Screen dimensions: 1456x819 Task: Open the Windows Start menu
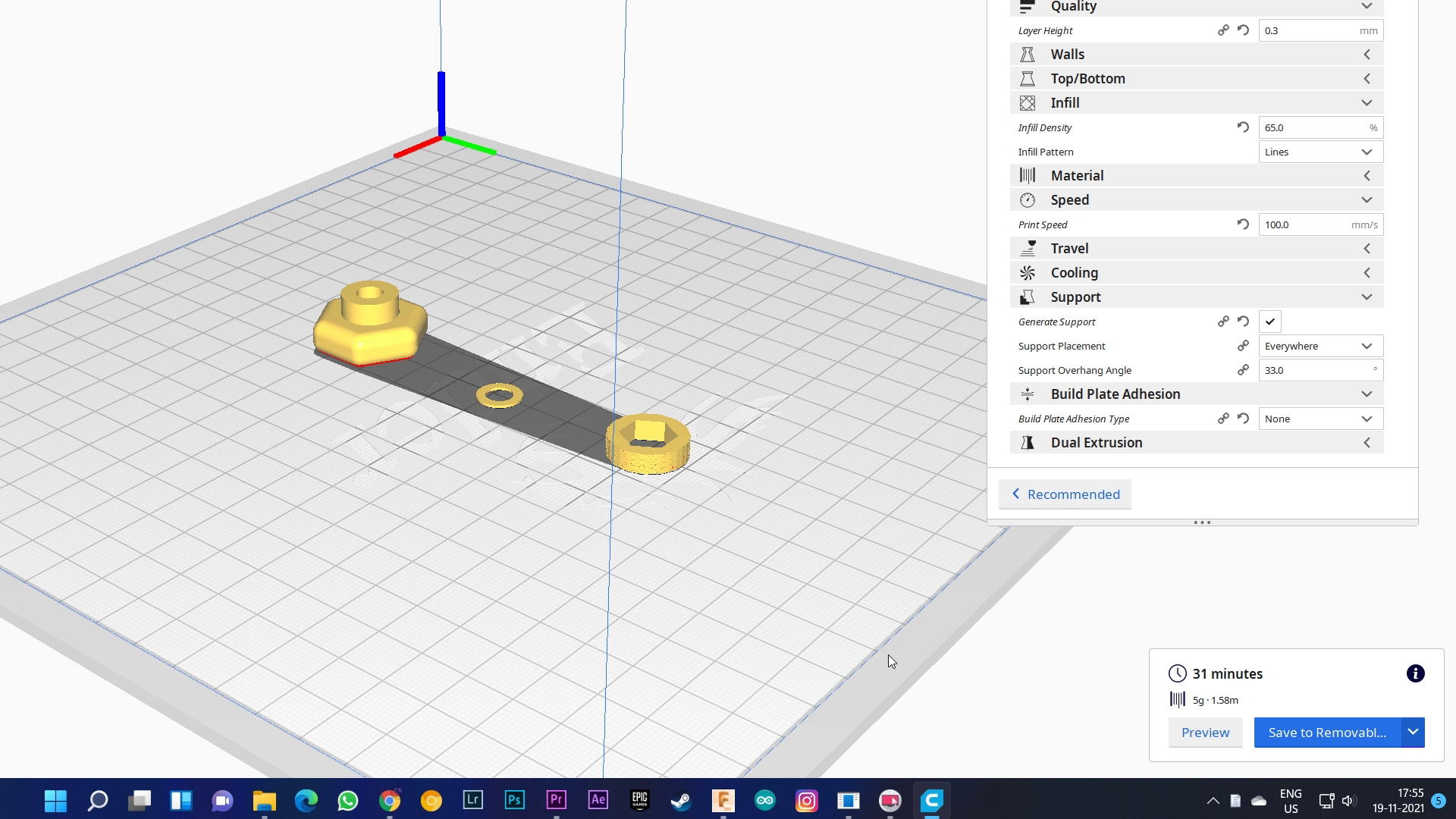pyautogui.click(x=55, y=801)
